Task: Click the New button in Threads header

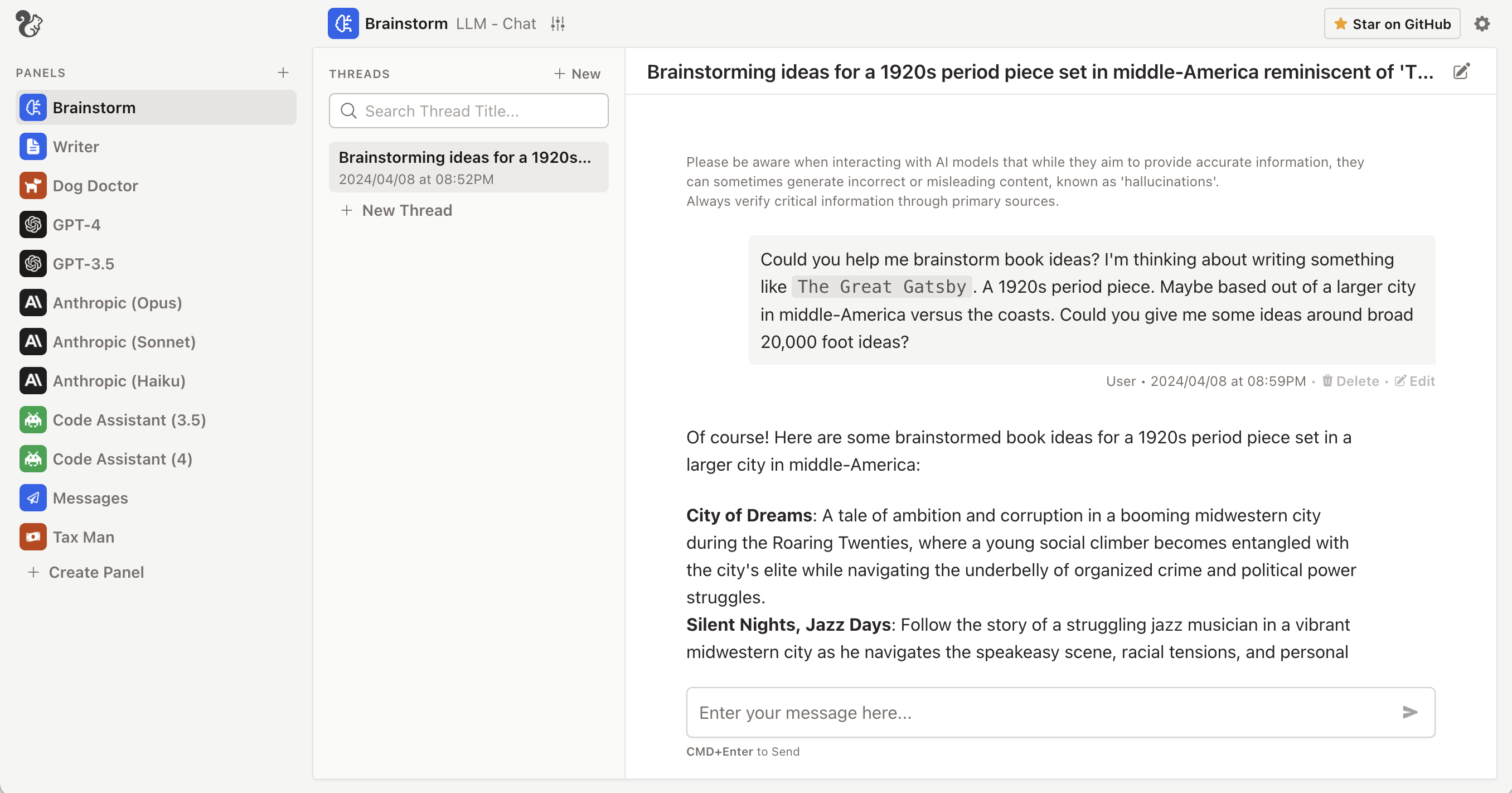Action: pos(577,74)
